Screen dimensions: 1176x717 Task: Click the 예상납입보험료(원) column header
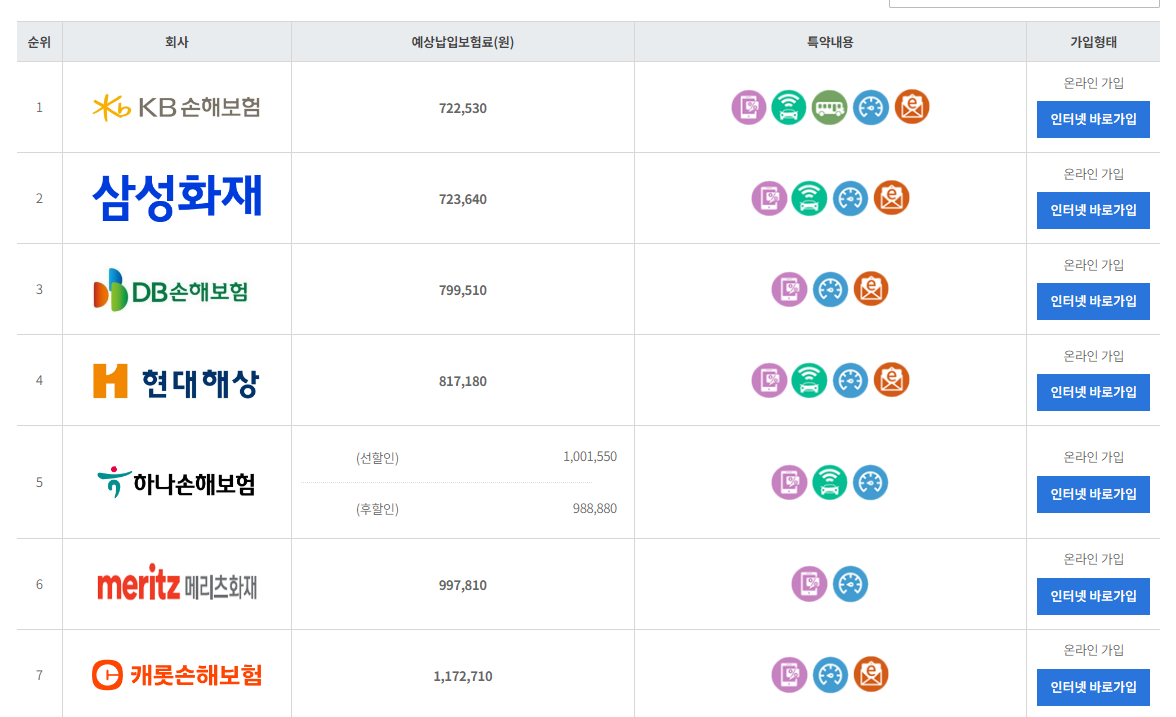pos(463,42)
